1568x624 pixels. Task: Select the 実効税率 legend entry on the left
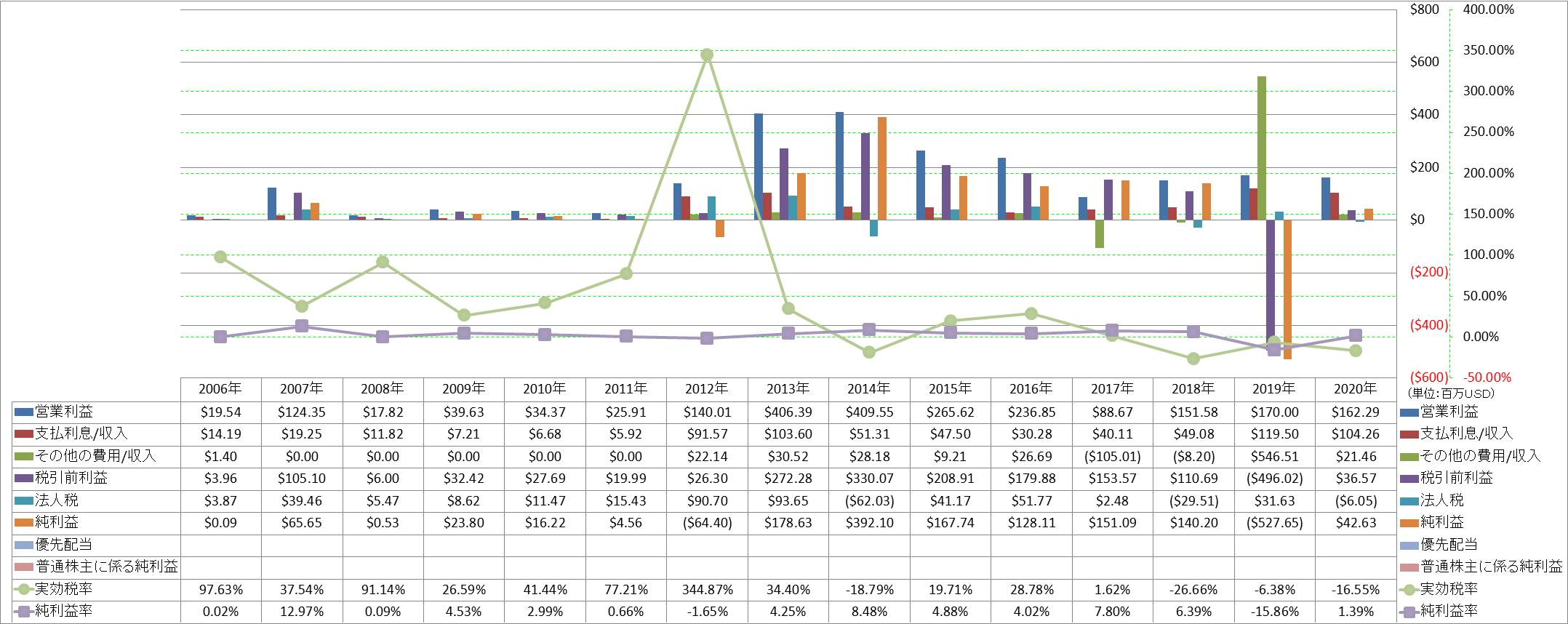coord(54,589)
